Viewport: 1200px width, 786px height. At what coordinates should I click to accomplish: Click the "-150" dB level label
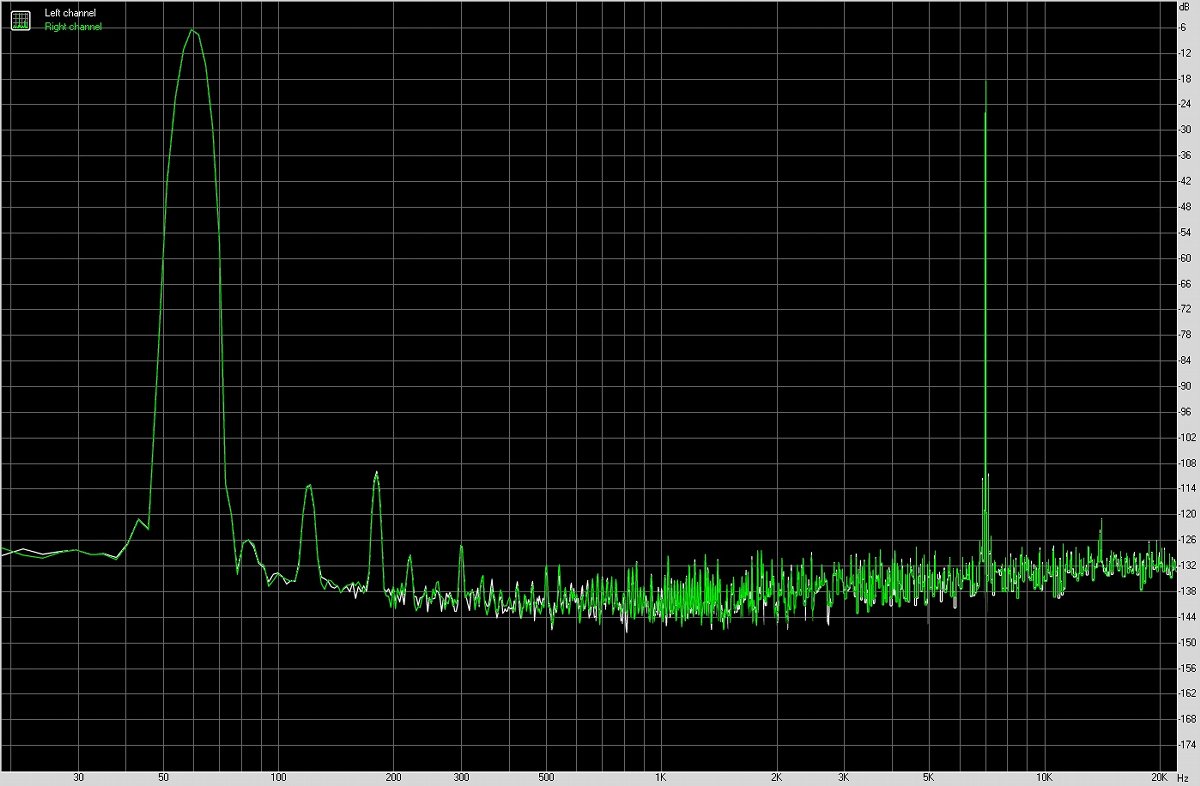[1187, 642]
